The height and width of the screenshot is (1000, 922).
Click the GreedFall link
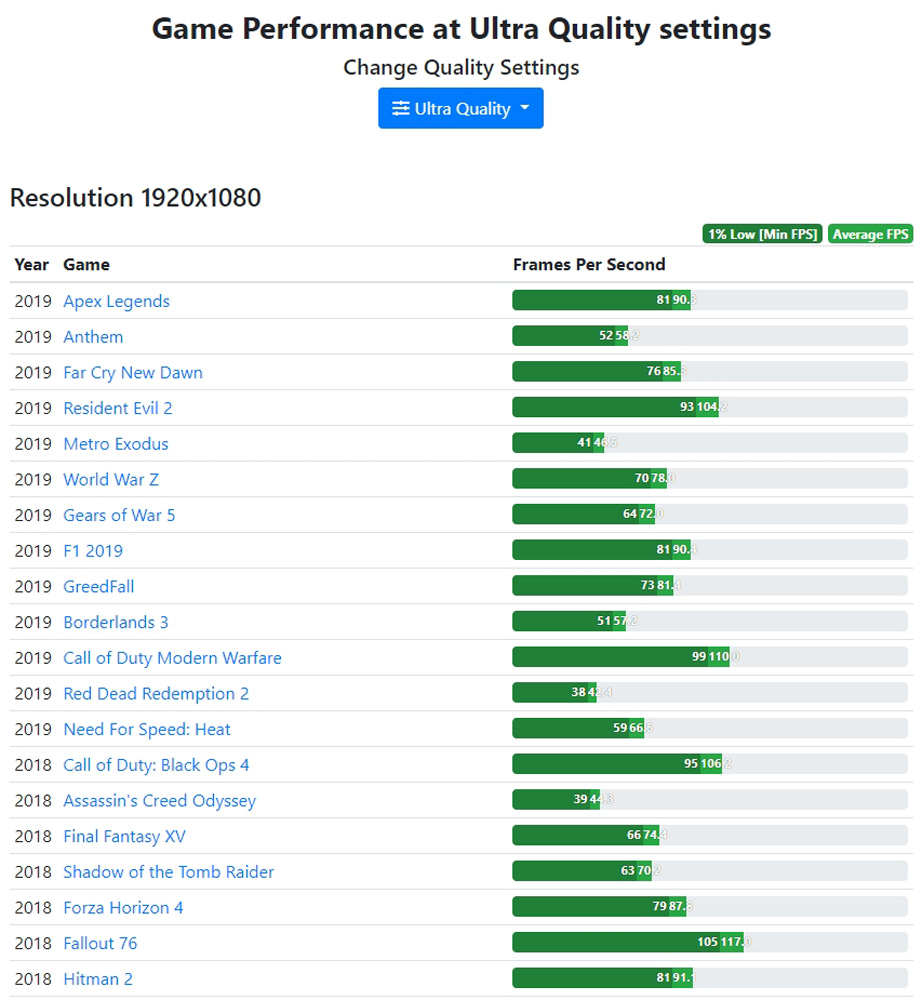click(99, 587)
